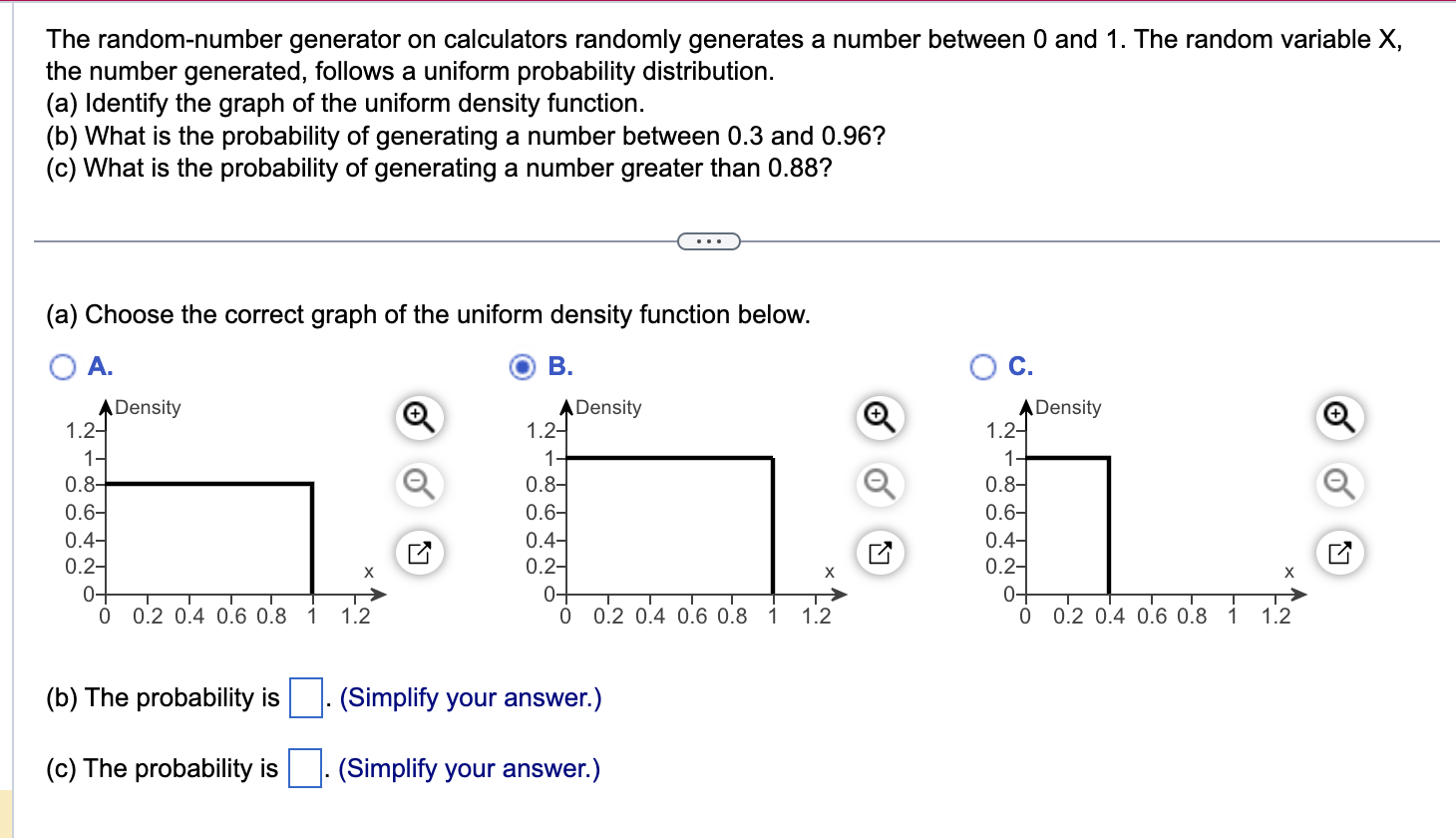Screen dimensions: 1456x838
Task: Select answer choice A radio button
Action: click(63, 366)
